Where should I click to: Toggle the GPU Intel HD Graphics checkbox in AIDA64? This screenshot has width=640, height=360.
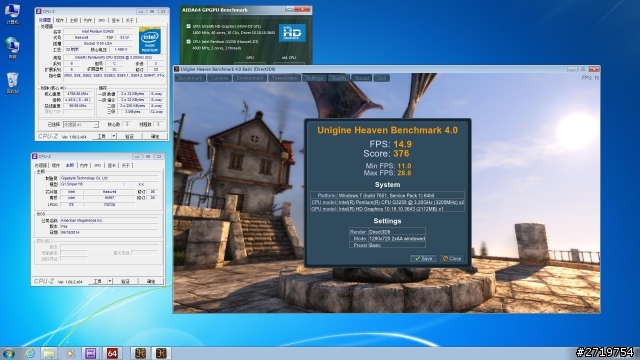[x=188, y=26]
